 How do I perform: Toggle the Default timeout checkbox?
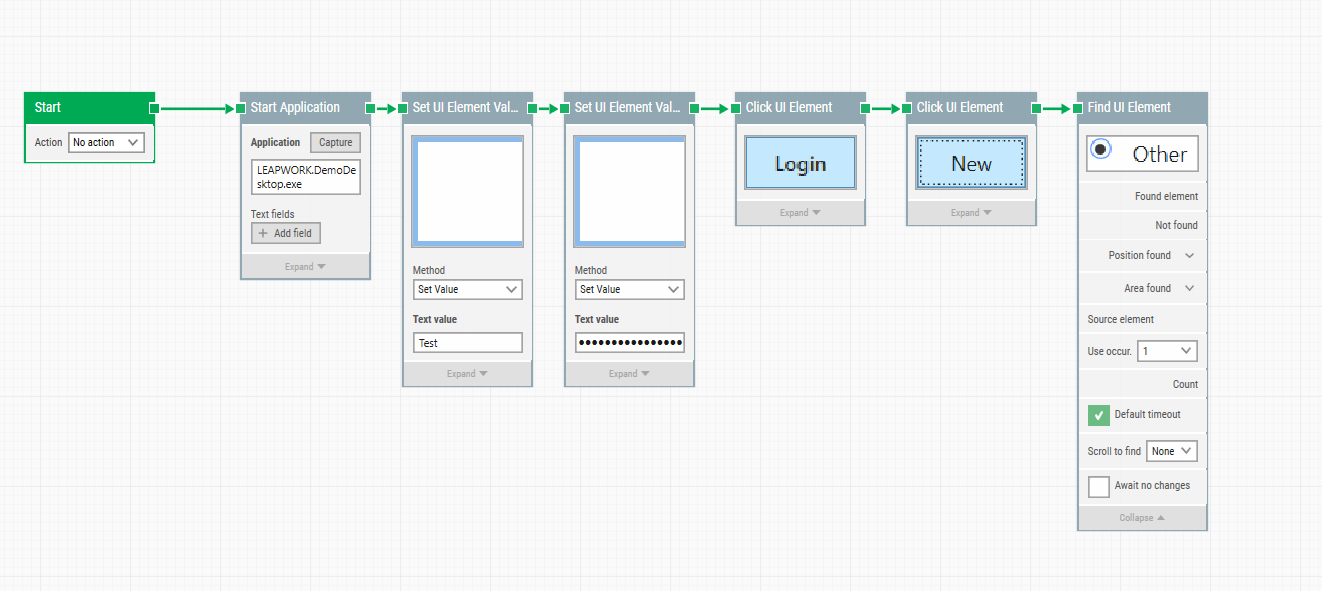pyautogui.click(x=1099, y=415)
